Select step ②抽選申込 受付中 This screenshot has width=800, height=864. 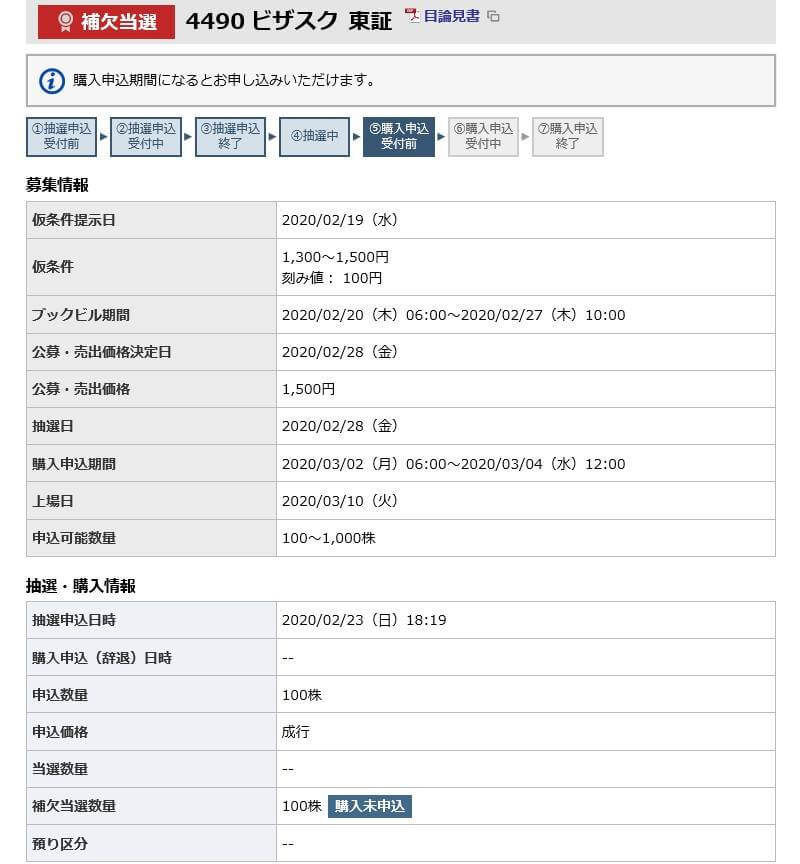(x=146, y=137)
